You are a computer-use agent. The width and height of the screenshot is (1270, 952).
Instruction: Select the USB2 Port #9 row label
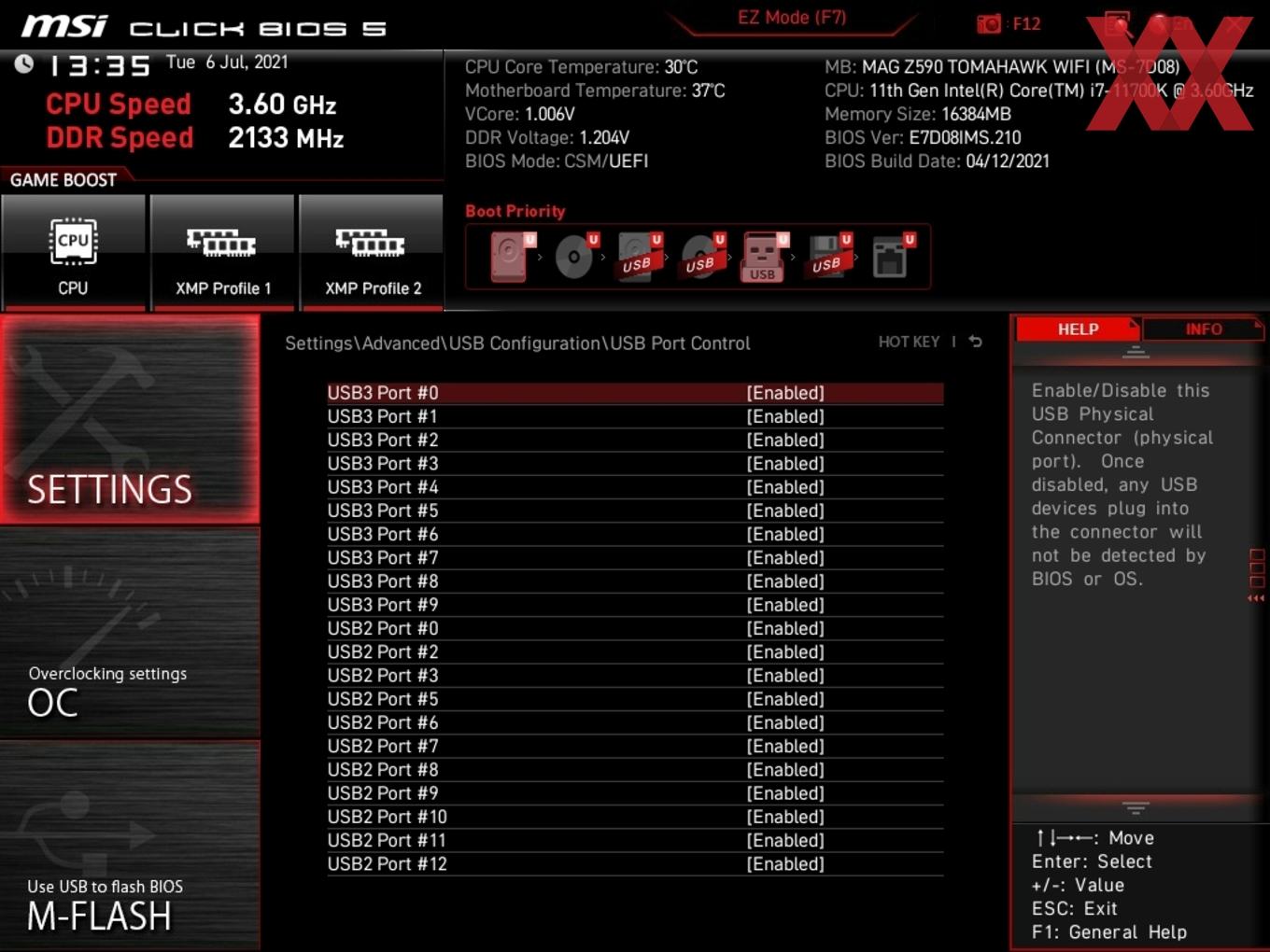(383, 793)
